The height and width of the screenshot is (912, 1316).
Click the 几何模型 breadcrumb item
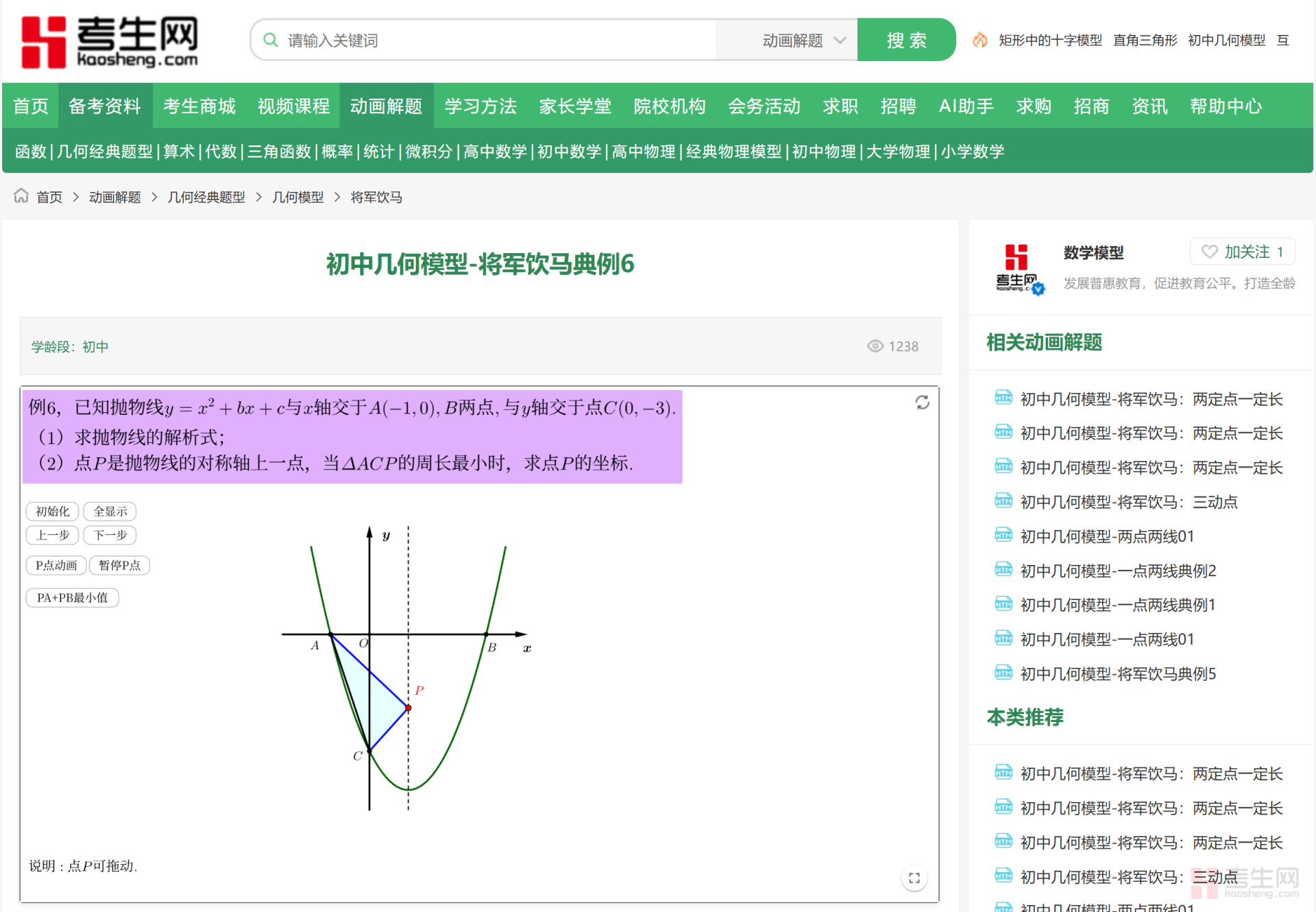297,197
